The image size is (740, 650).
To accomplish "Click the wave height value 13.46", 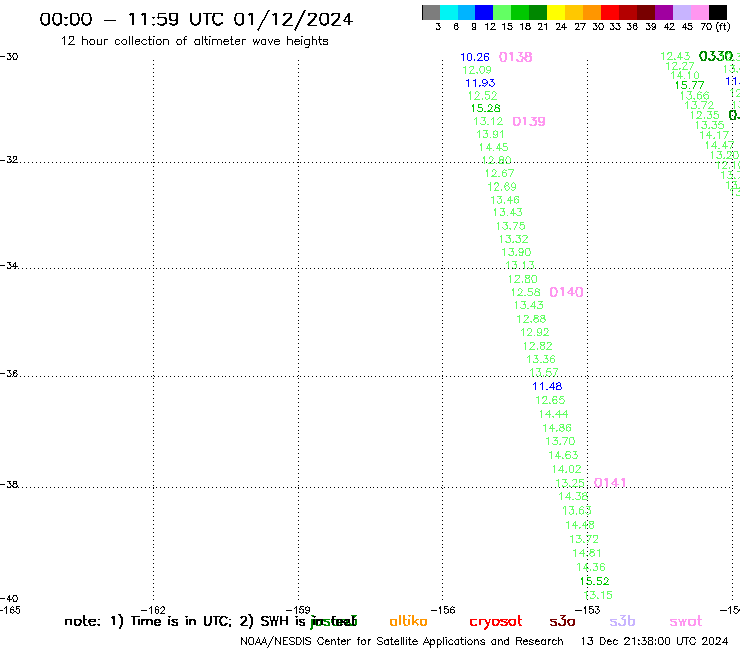I will 505,200.
